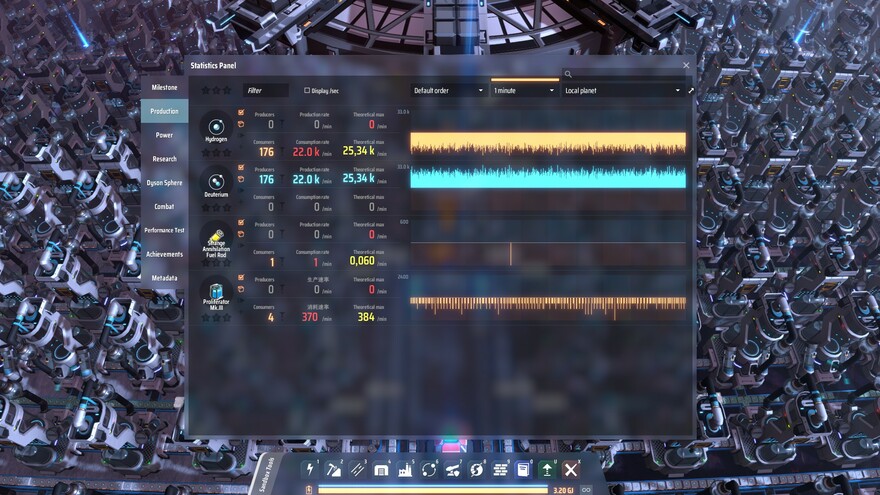Screen dimensions: 880x495
Task: Toggle the Display /sec checkbox
Action: click(x=307, y=90)
